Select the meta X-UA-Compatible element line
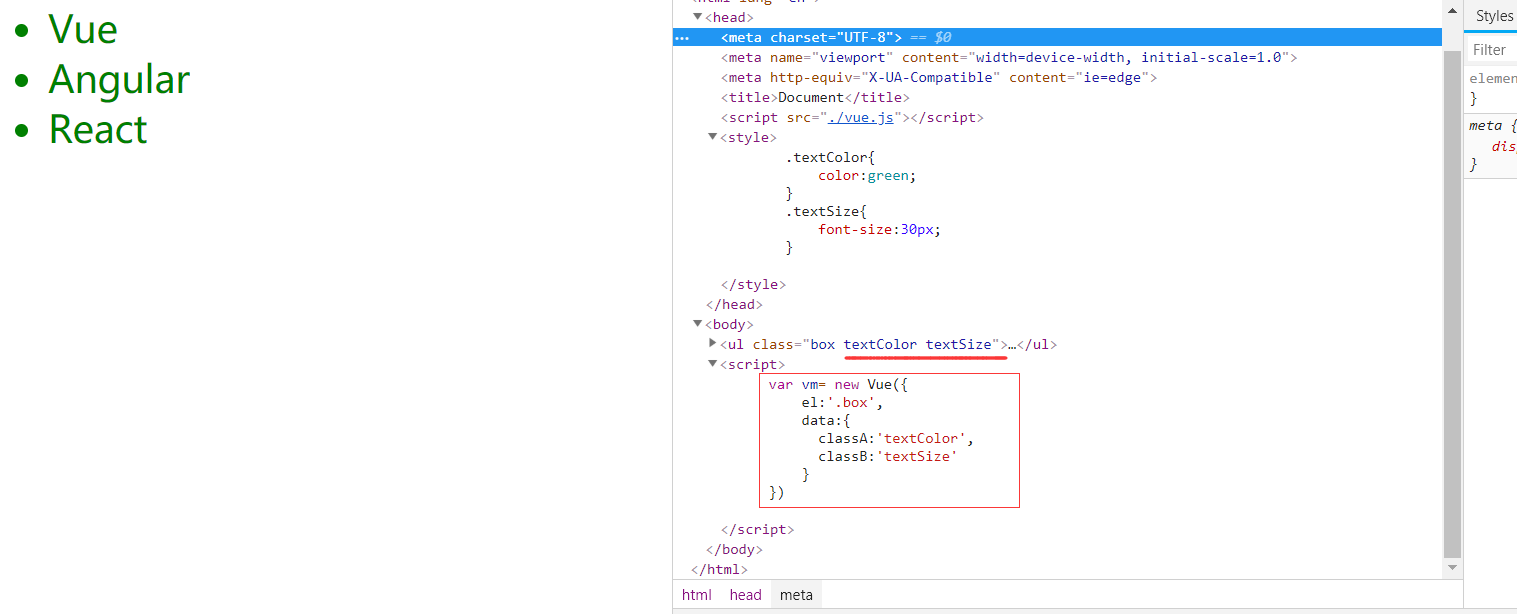 tap(938, 78)
